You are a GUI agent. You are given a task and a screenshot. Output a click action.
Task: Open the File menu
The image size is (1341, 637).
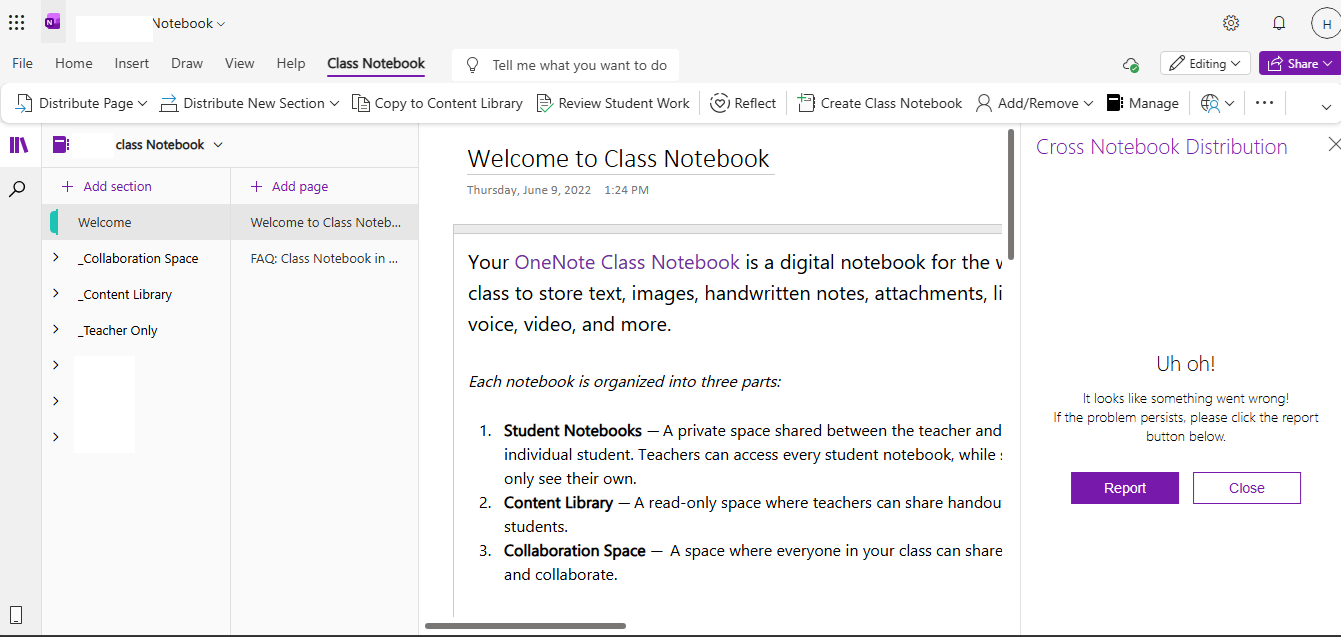coord(22,63)
